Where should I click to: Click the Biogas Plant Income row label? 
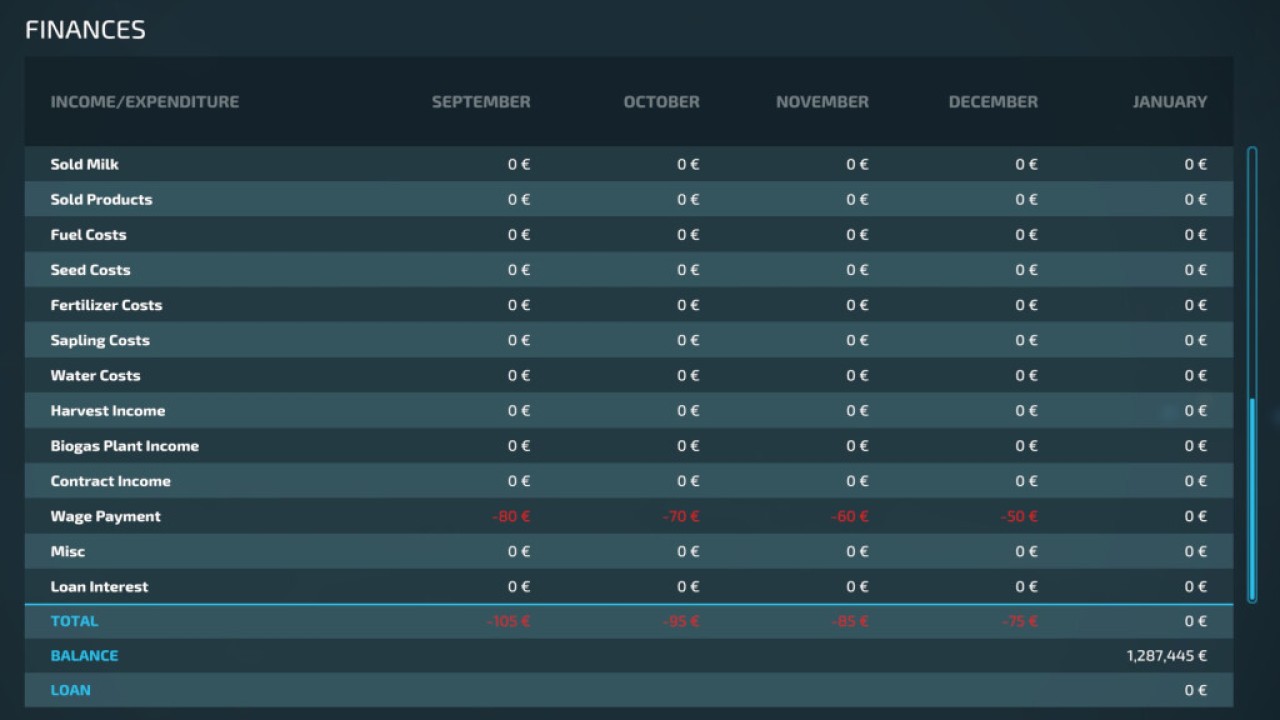click(125, 446)
